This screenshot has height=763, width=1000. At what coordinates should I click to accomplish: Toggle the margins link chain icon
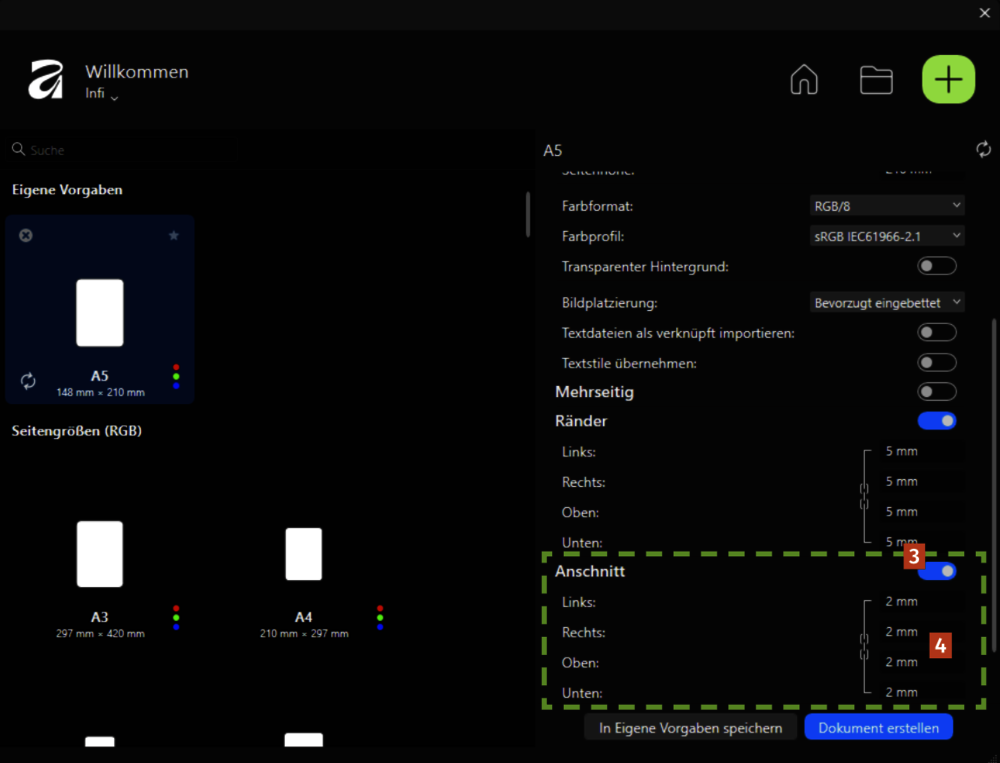point(864,496)
